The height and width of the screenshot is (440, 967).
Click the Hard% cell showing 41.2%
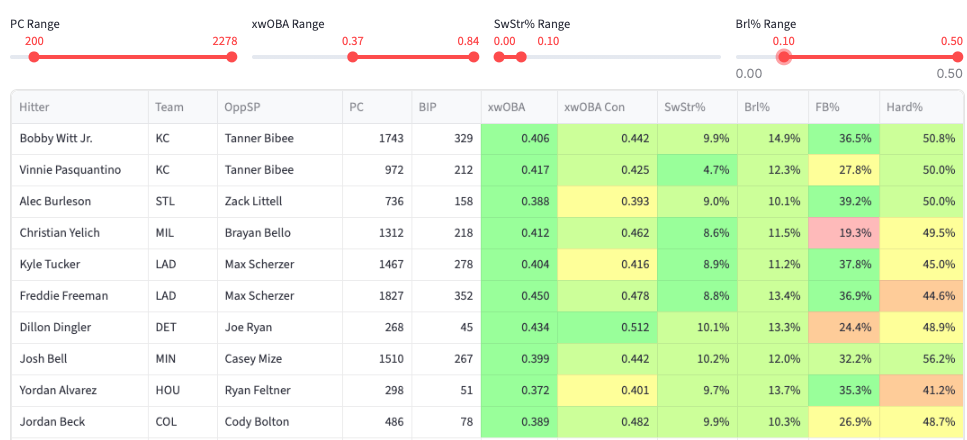[923, 391]
